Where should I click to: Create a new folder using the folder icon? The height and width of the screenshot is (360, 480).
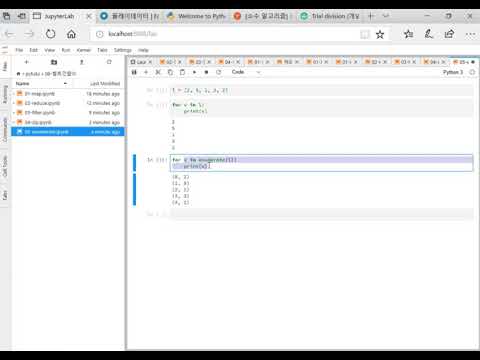[x=54, y=62]
